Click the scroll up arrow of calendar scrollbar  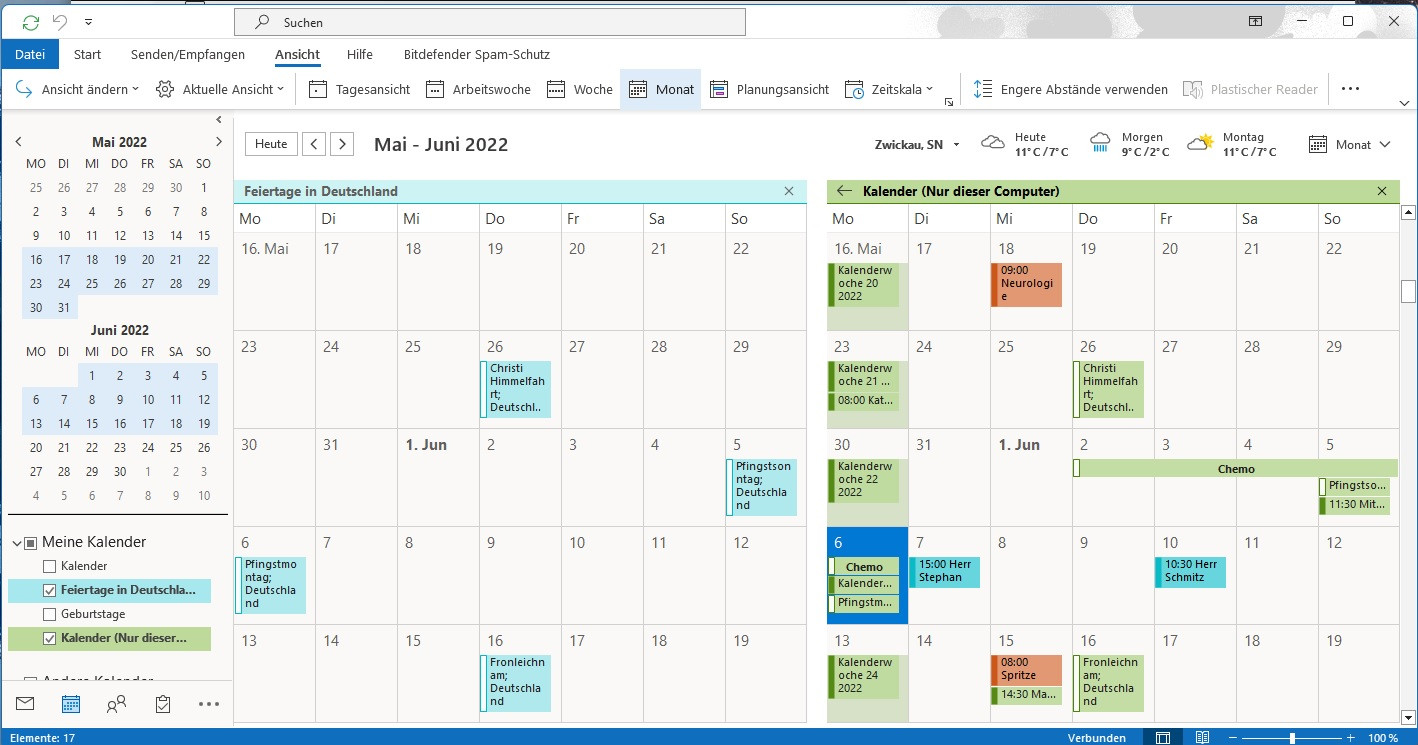pos(1408,213)
